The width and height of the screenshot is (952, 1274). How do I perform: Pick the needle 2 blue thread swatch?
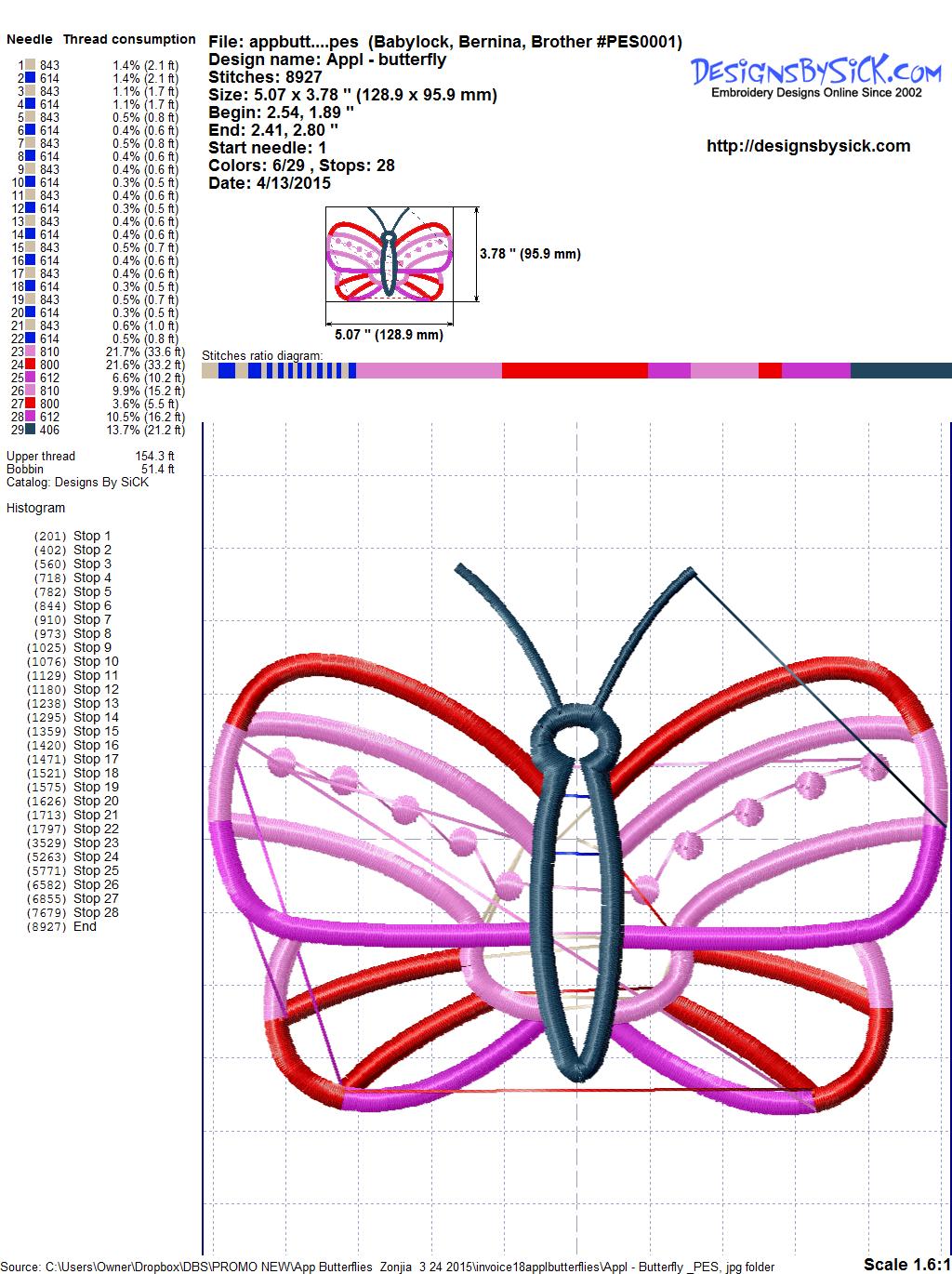31,78
